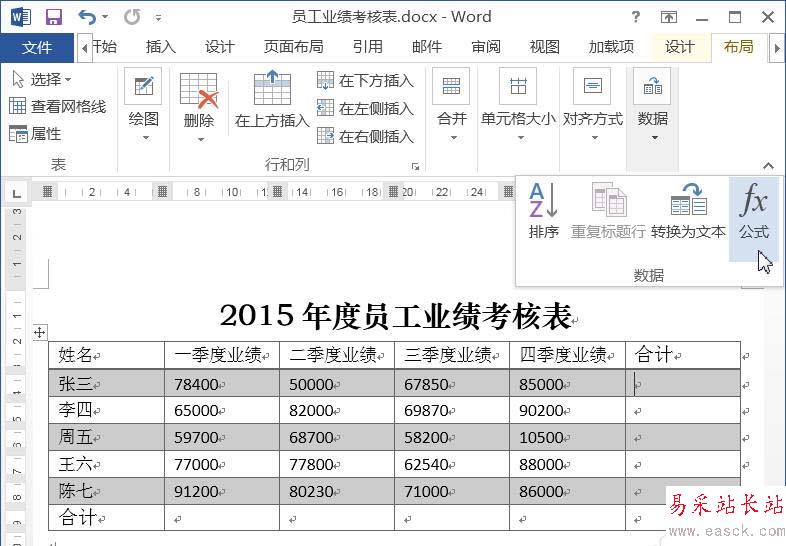Click empty 合计 cell in 李四 row
Viewport: 786px width, 546px height.
(683, 411)
